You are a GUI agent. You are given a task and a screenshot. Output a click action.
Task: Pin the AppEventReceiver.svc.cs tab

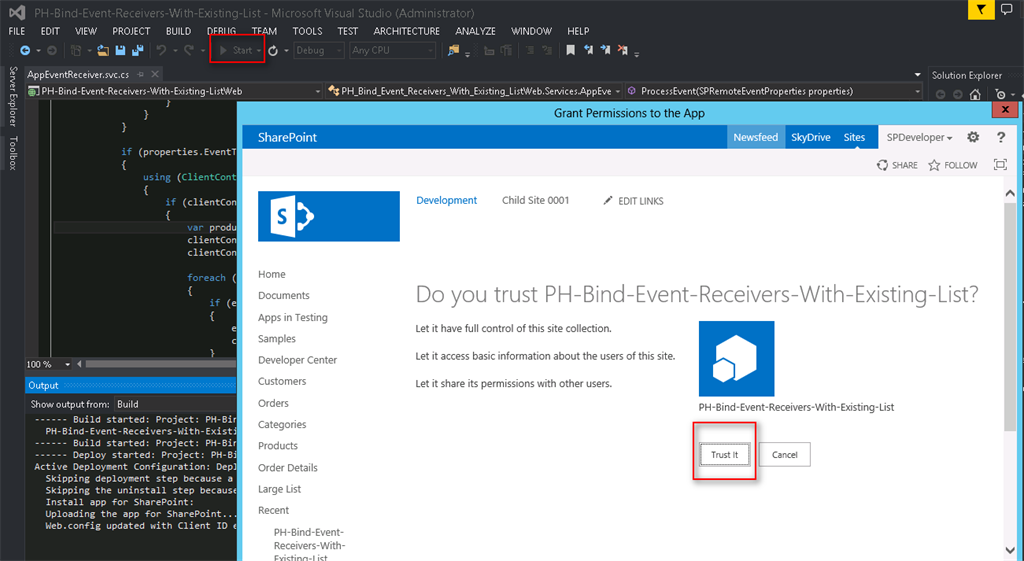pos(140,74)
